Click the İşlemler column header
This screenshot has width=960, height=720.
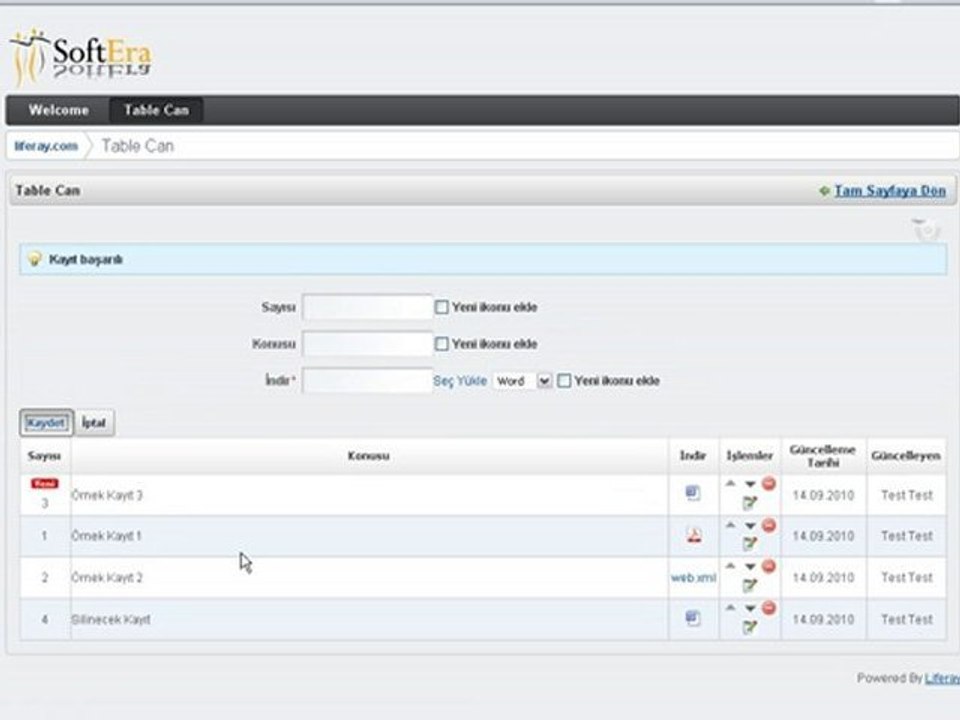point(749,456)
